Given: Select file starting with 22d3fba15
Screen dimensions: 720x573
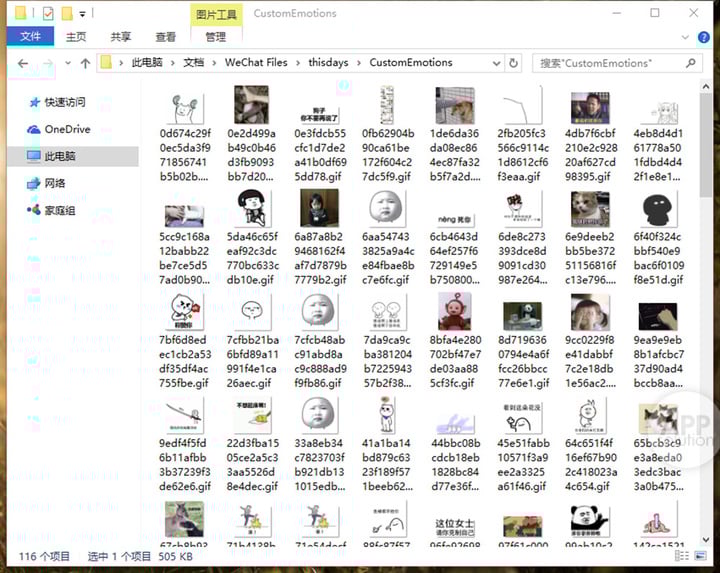Looking at the screenshot, I should [x=252, y=444].
